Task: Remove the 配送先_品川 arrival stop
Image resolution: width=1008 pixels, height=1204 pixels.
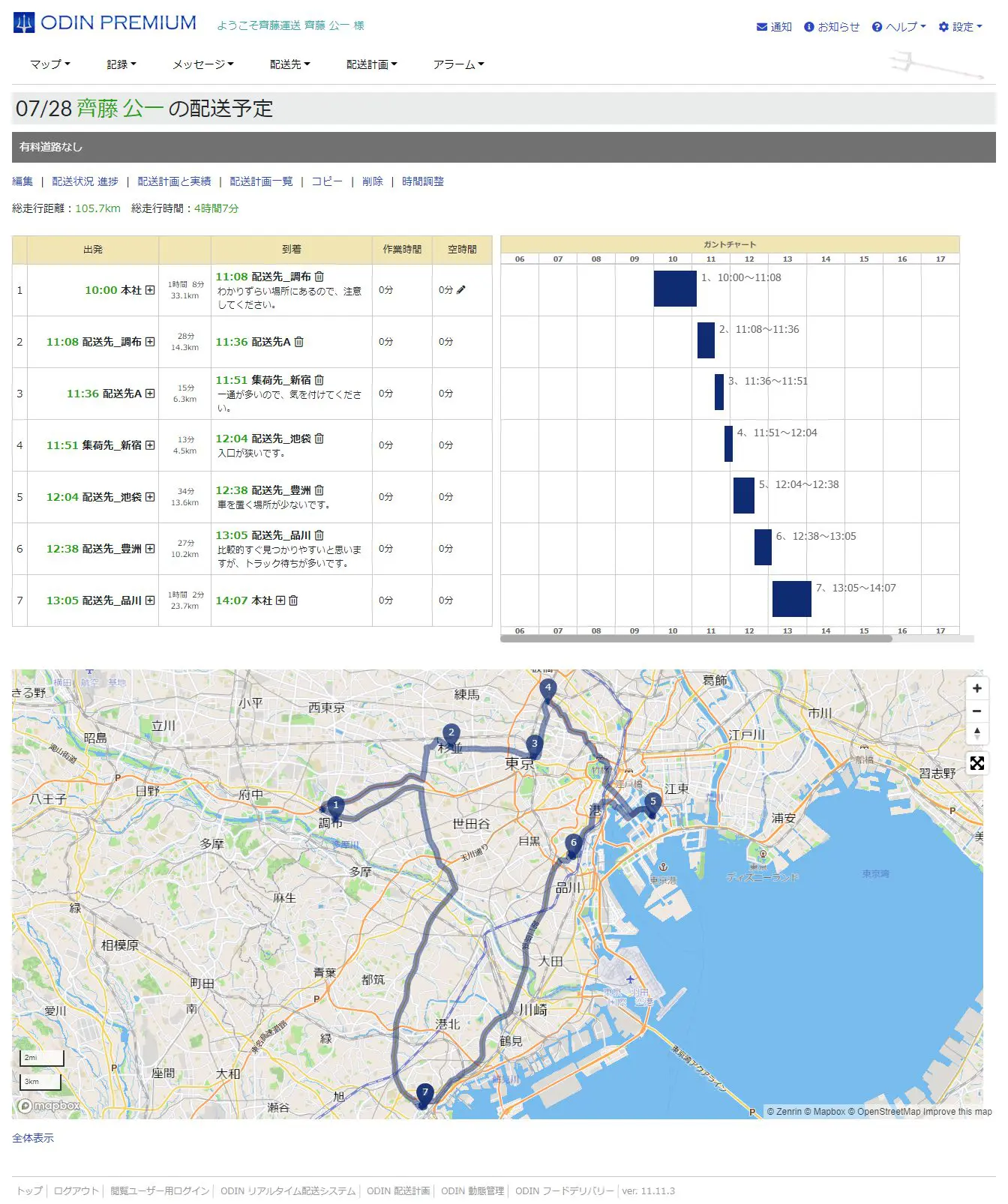Action: pos(319,535)
